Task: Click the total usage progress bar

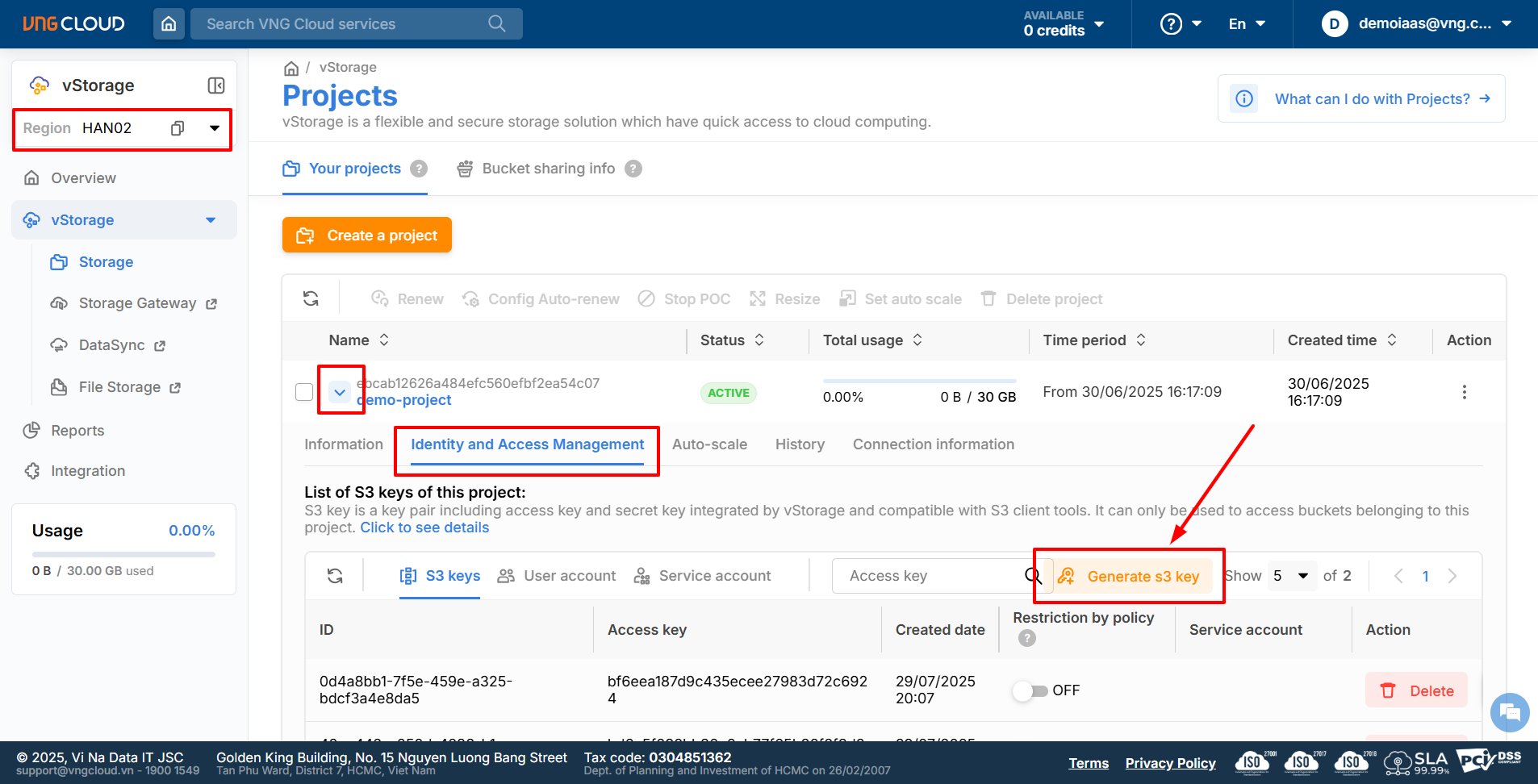Action: [x=919, y=381]
